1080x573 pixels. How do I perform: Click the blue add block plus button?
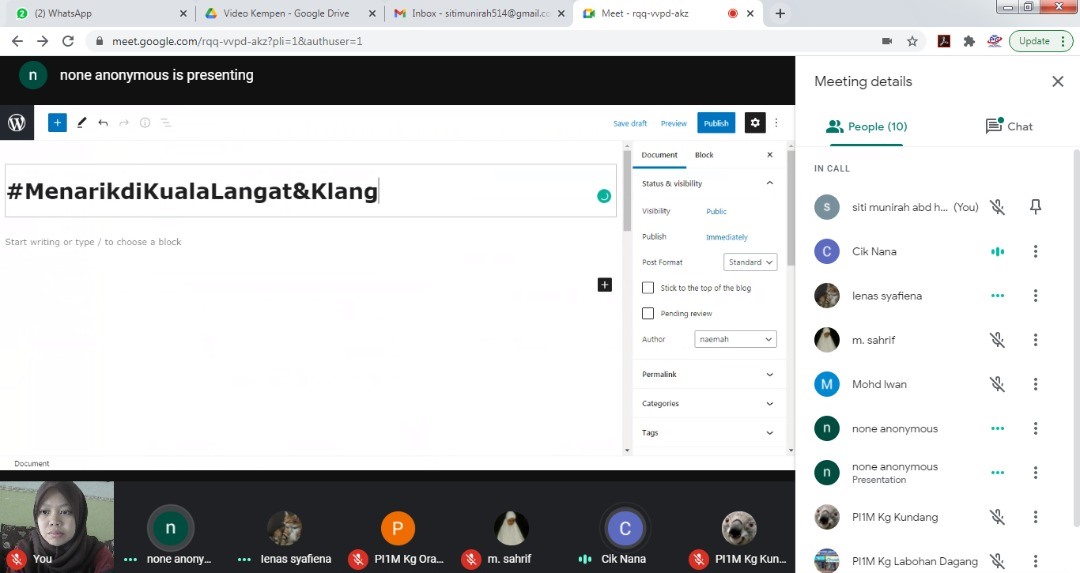click(57, 123)
